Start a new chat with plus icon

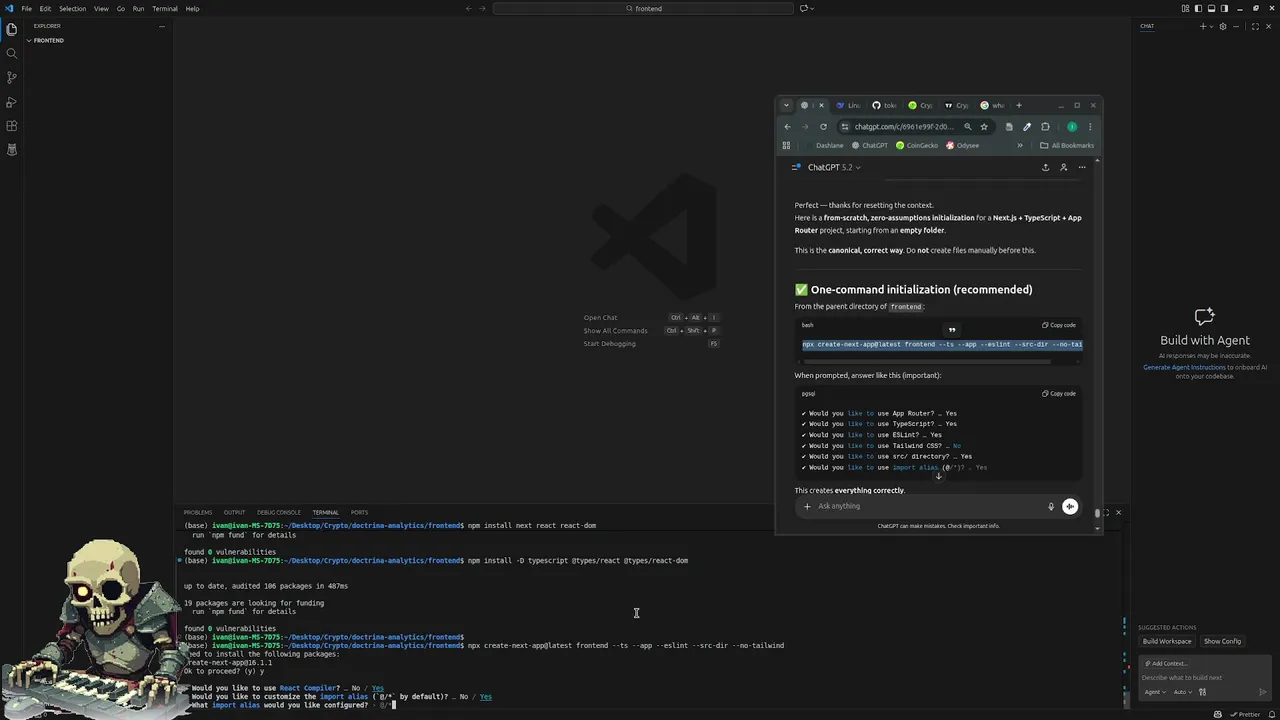1203,26
